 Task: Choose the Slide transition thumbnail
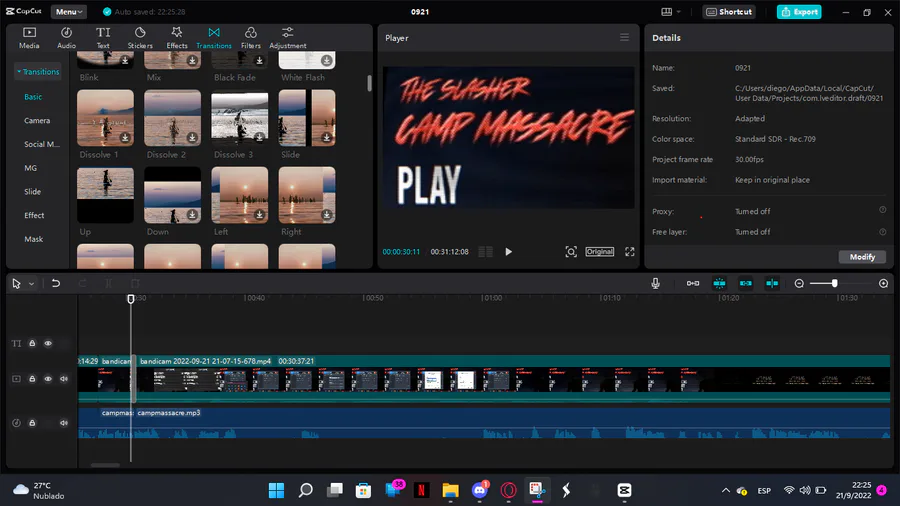tap(307, 118)
